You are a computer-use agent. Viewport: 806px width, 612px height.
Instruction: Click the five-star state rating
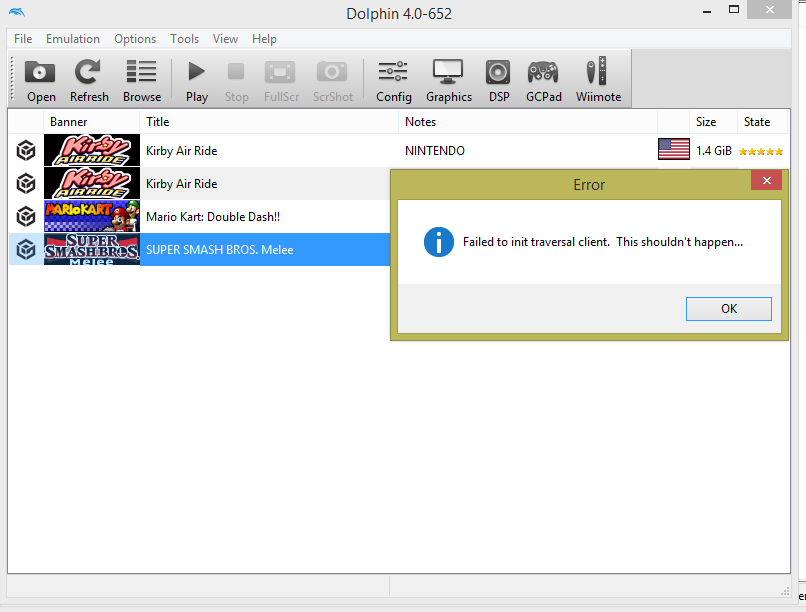pos(761,151)
